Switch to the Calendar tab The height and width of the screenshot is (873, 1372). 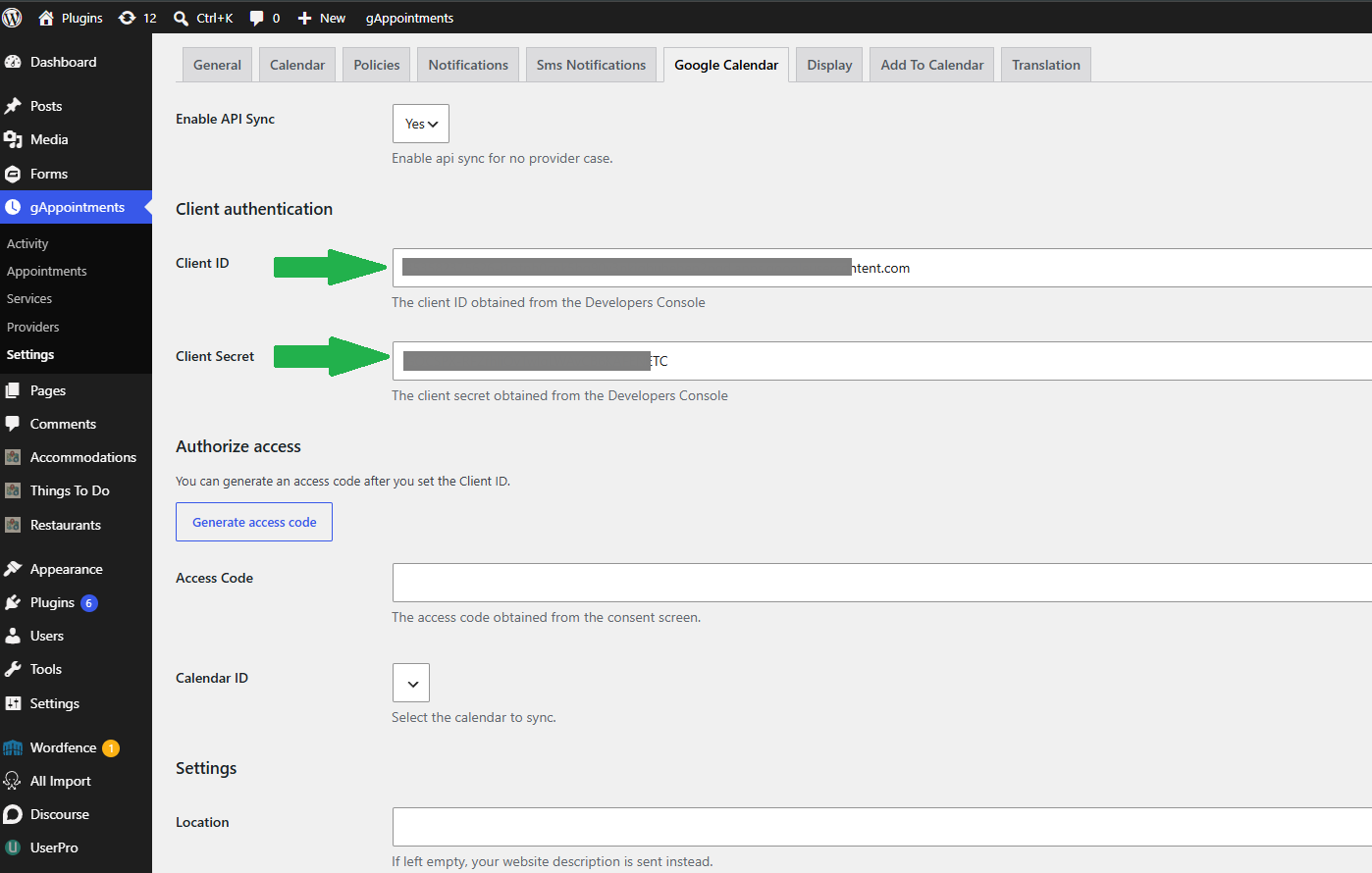[297, 65]
